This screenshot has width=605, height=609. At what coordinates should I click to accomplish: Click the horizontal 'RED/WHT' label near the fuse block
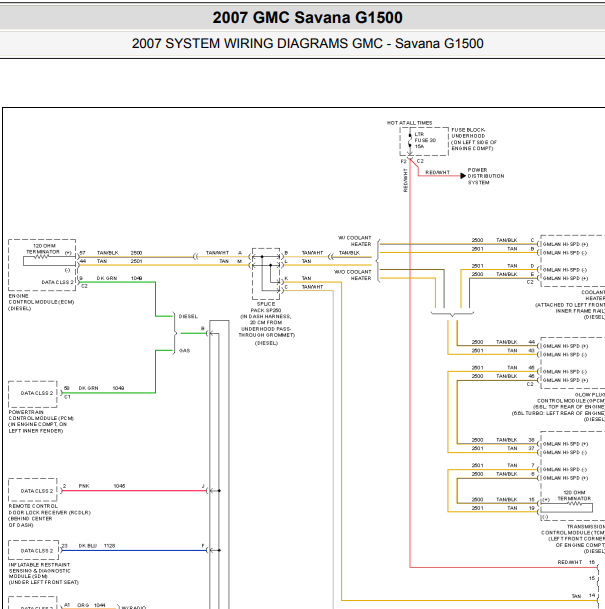coord(437,172)
